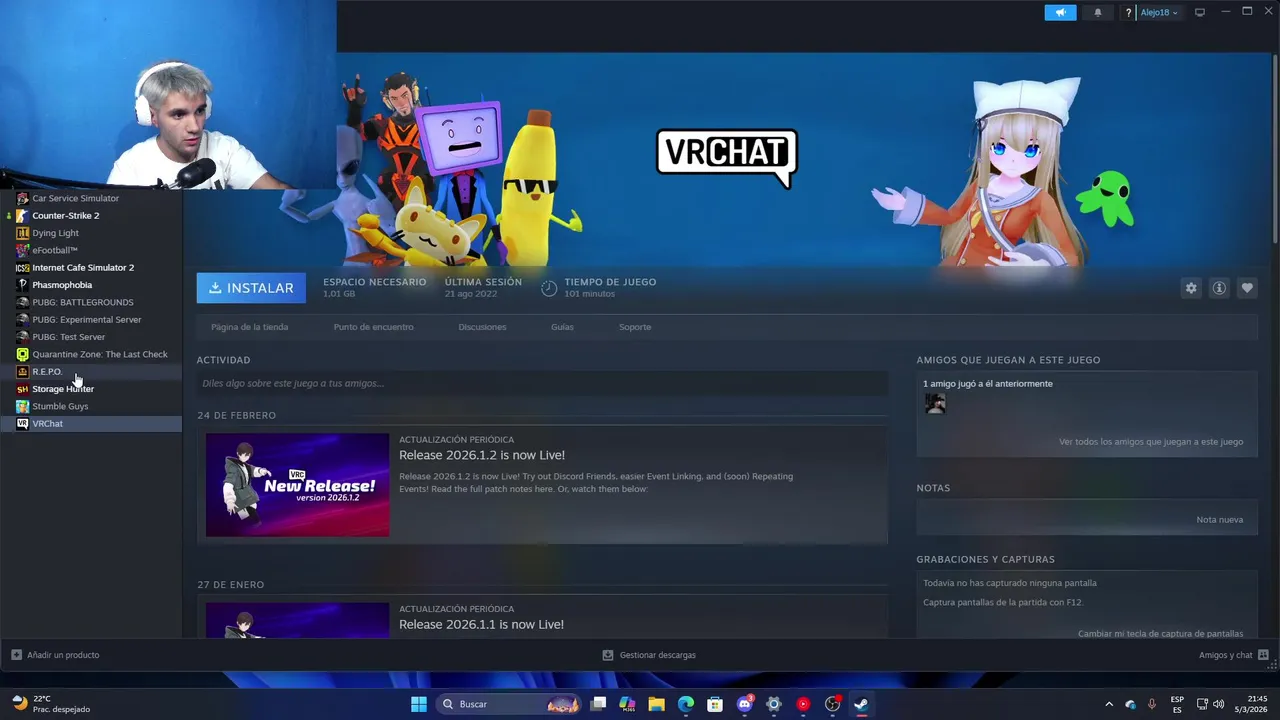Open Microsoft Store from taskbar
The height and width of the screenshot is (720, 1280).
715,704
